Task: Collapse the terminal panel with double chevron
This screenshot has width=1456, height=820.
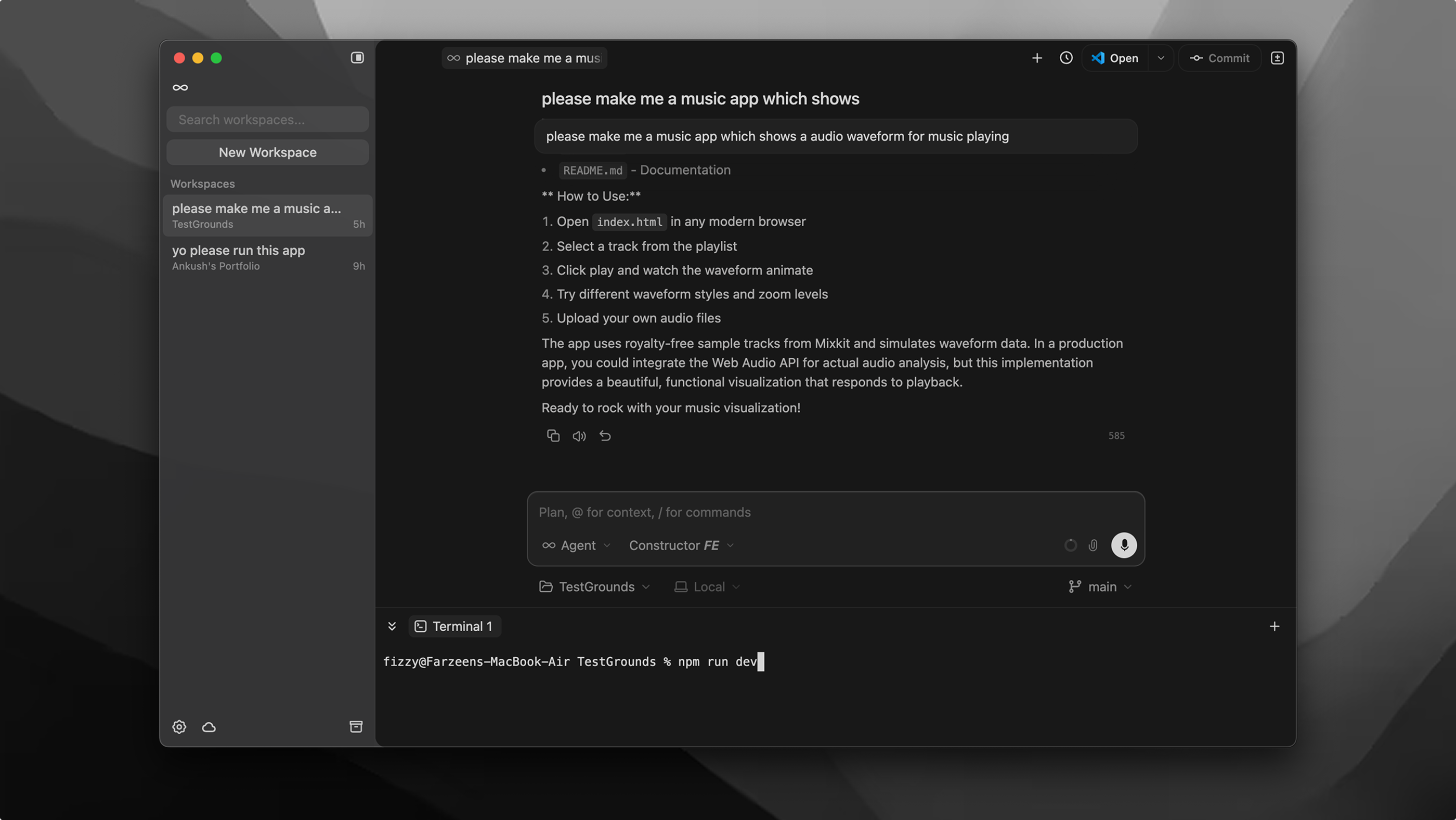Action: [392, 626]
